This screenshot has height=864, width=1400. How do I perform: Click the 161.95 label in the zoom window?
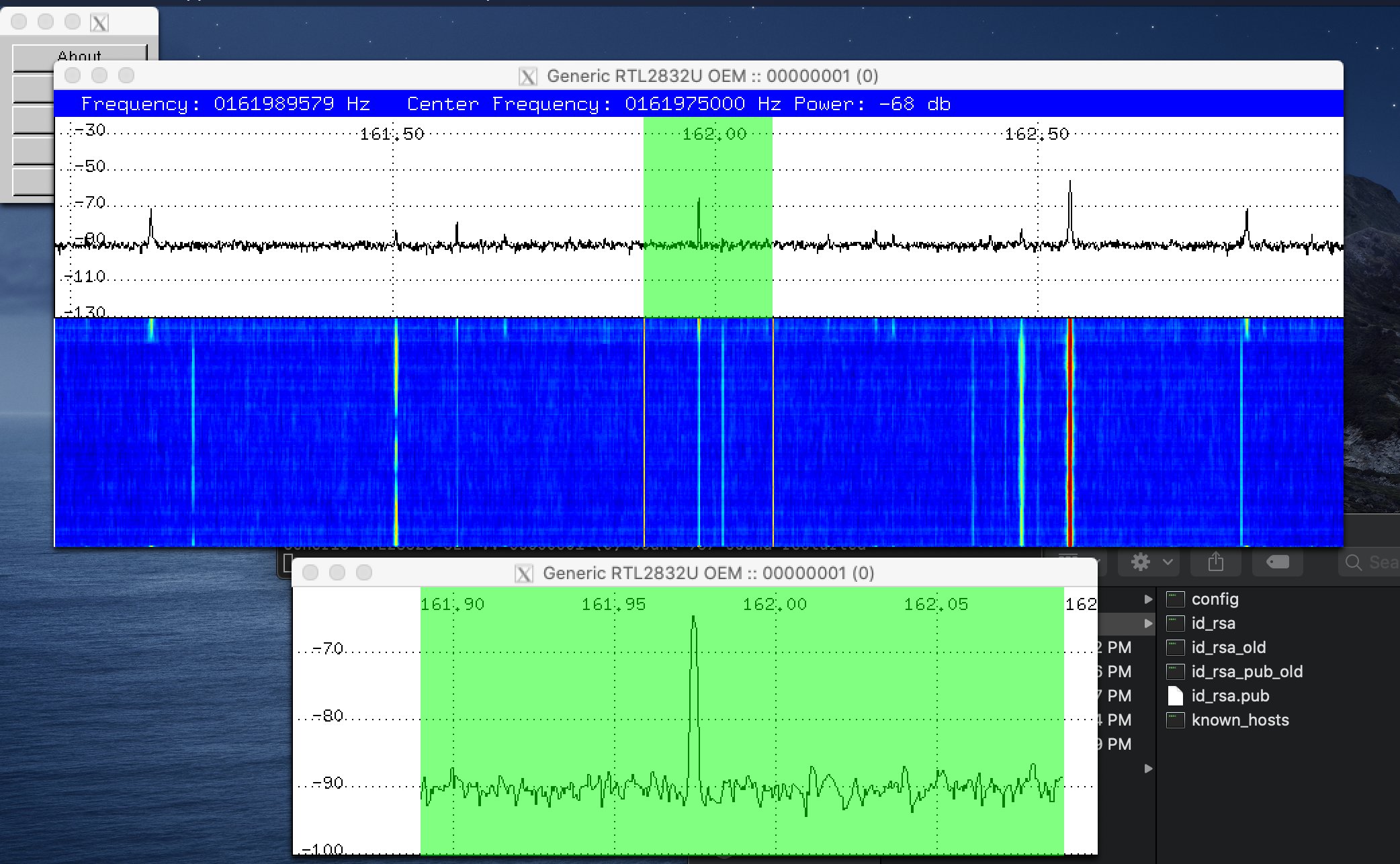[x=613, y=604]
